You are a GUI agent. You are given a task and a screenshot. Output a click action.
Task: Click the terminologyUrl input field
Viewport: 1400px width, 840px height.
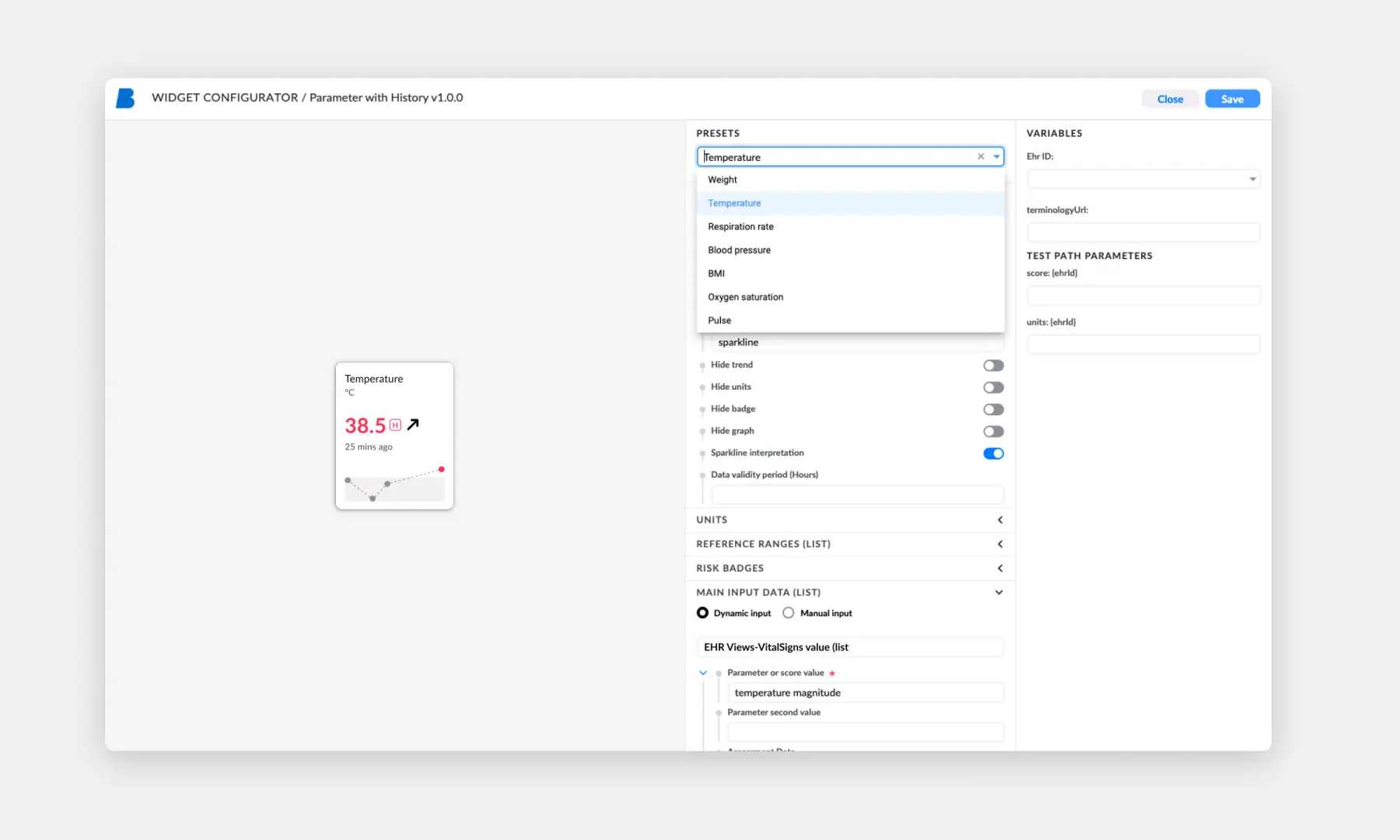pyautogui.click(x=1143, y=233)
